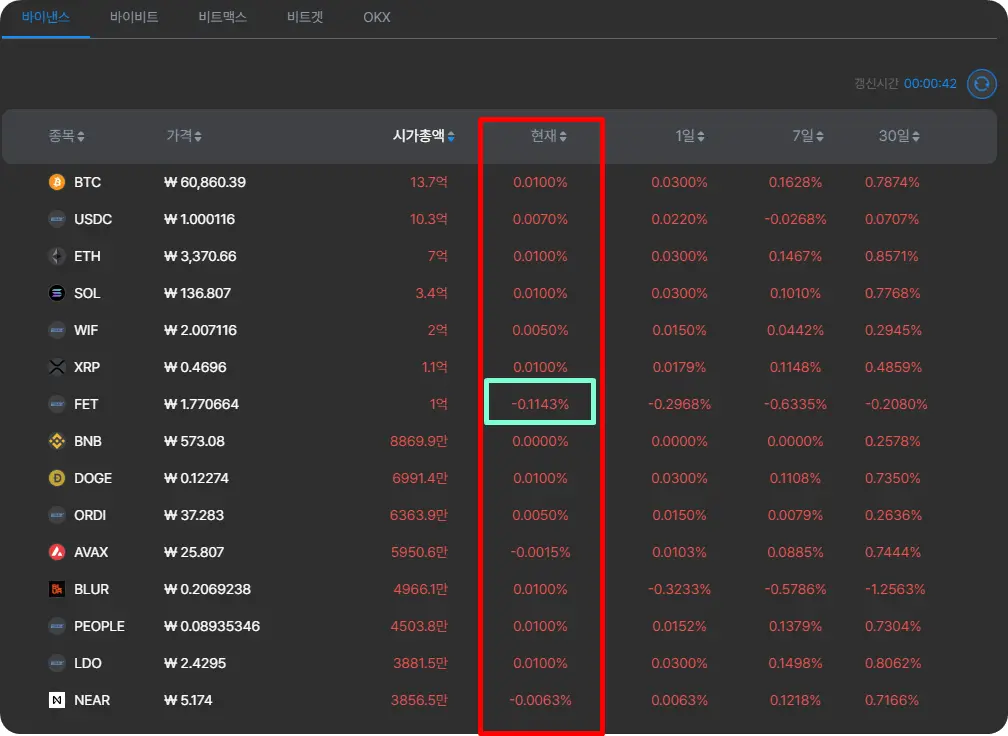Screen dimensions: 1008x736
Task: Click the BLUR 7-day rate -0.5786%
Action: (795, 589)
